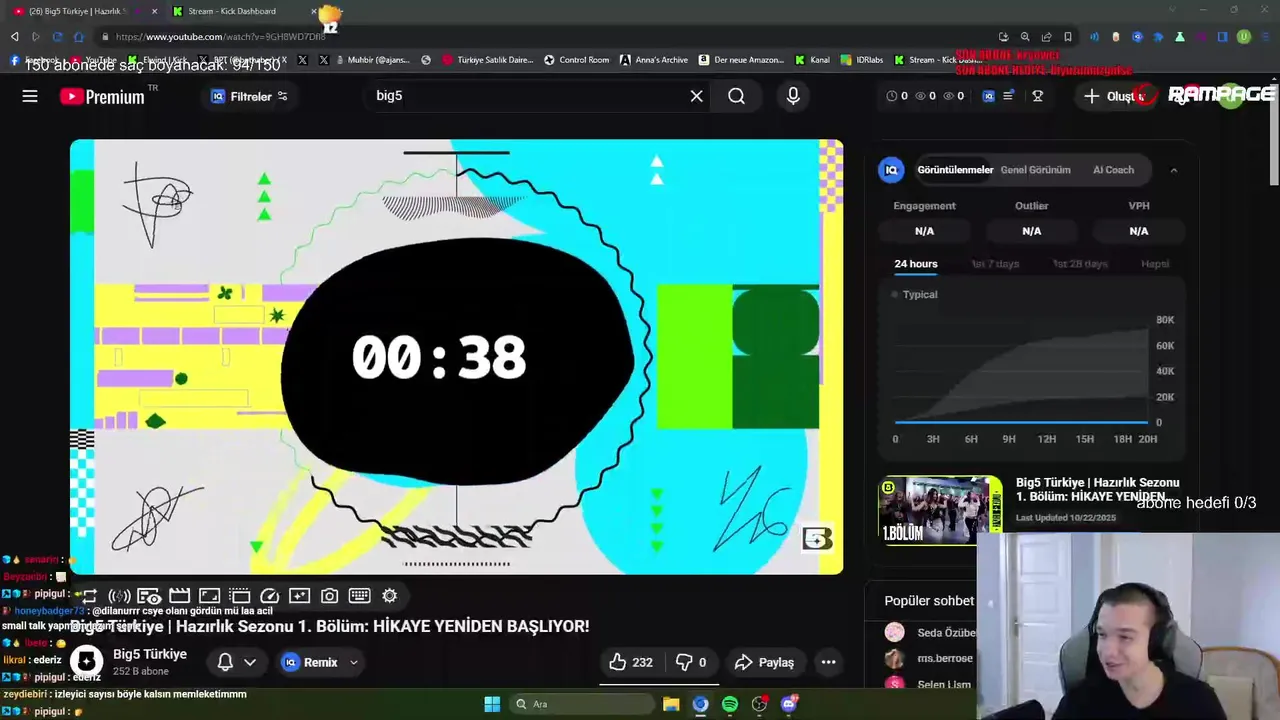Click the Big5 Türkiye channel avatar
The height and width of the screenshot is (720, 1280).
click(87, 661)
